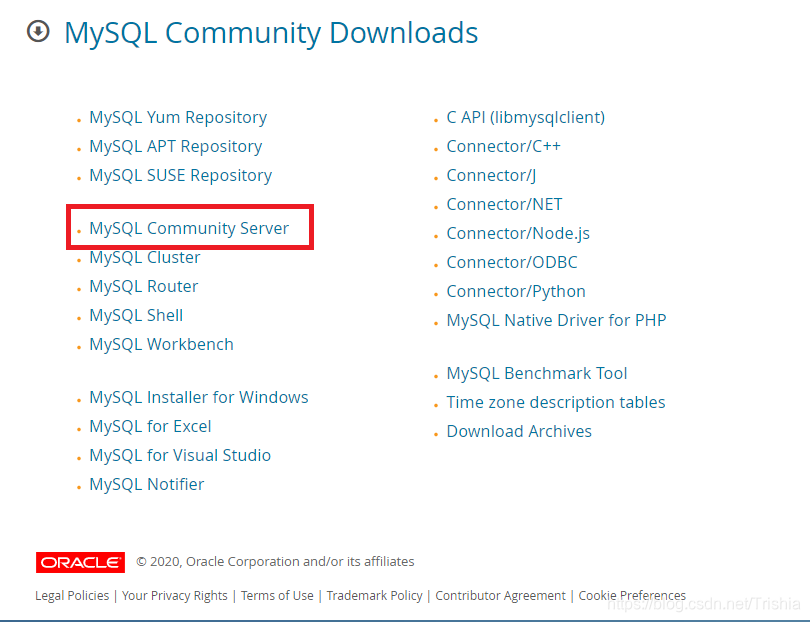Open Download Archives link
The width and height of the screenshot is (810, 622).
519,431
